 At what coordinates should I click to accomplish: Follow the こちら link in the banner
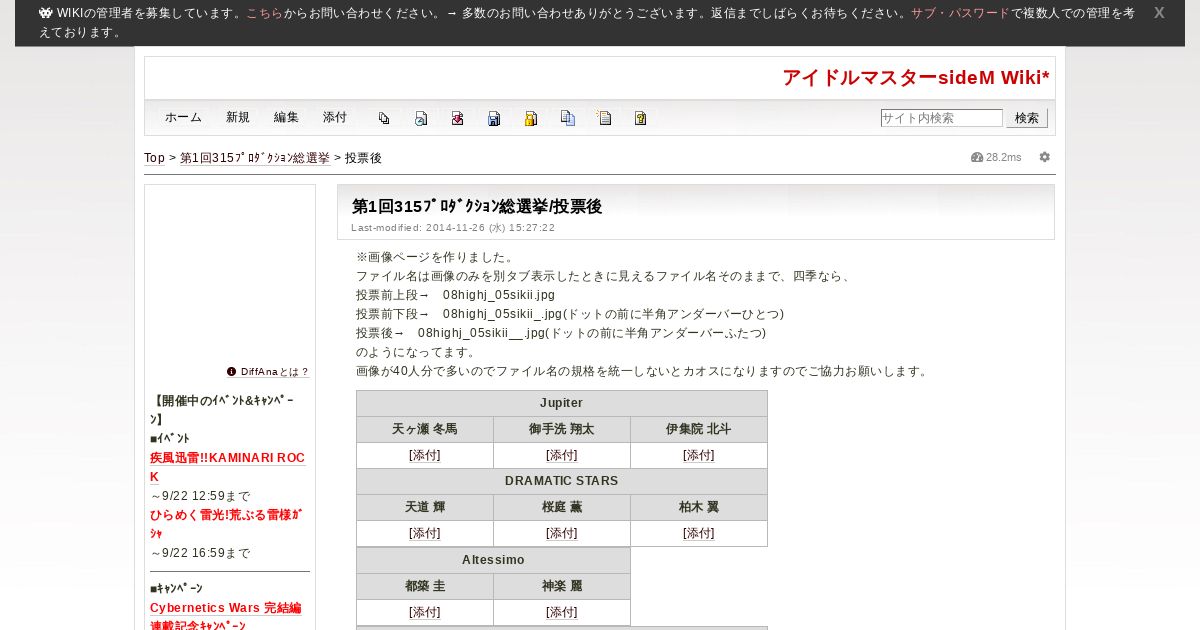pos(265,13)
